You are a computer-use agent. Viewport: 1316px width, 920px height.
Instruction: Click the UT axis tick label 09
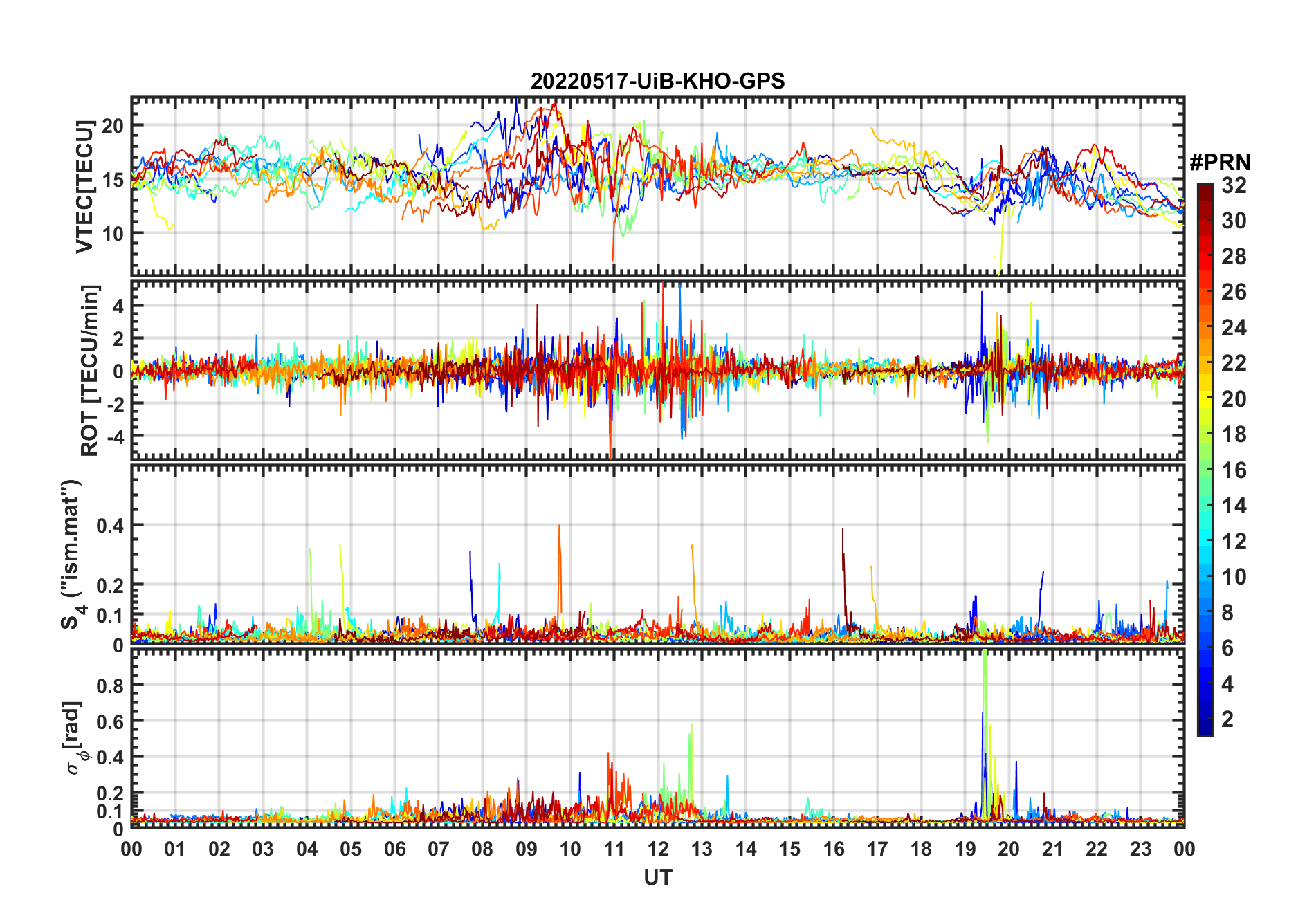pyautogui.click(x=527, y=849)
